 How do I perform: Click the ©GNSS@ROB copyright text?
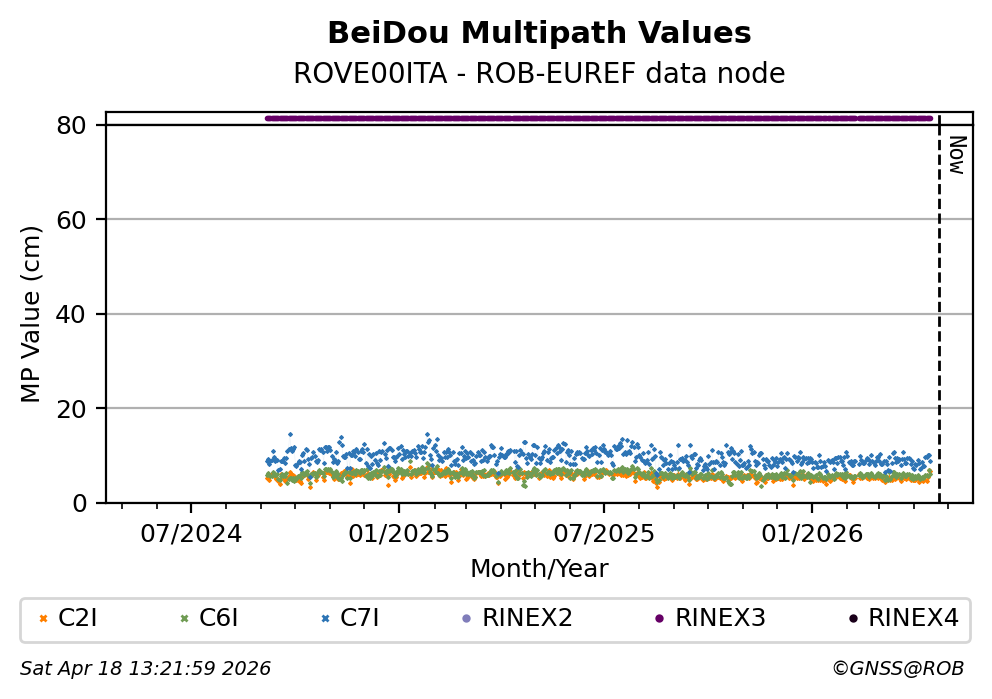click(x=897, y=668)
